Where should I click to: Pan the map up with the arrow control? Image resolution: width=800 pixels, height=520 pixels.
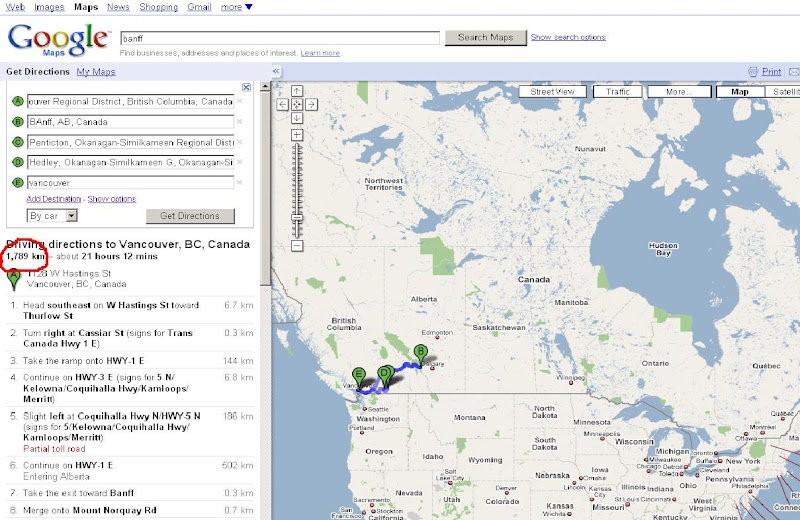[x=297, y=91]
